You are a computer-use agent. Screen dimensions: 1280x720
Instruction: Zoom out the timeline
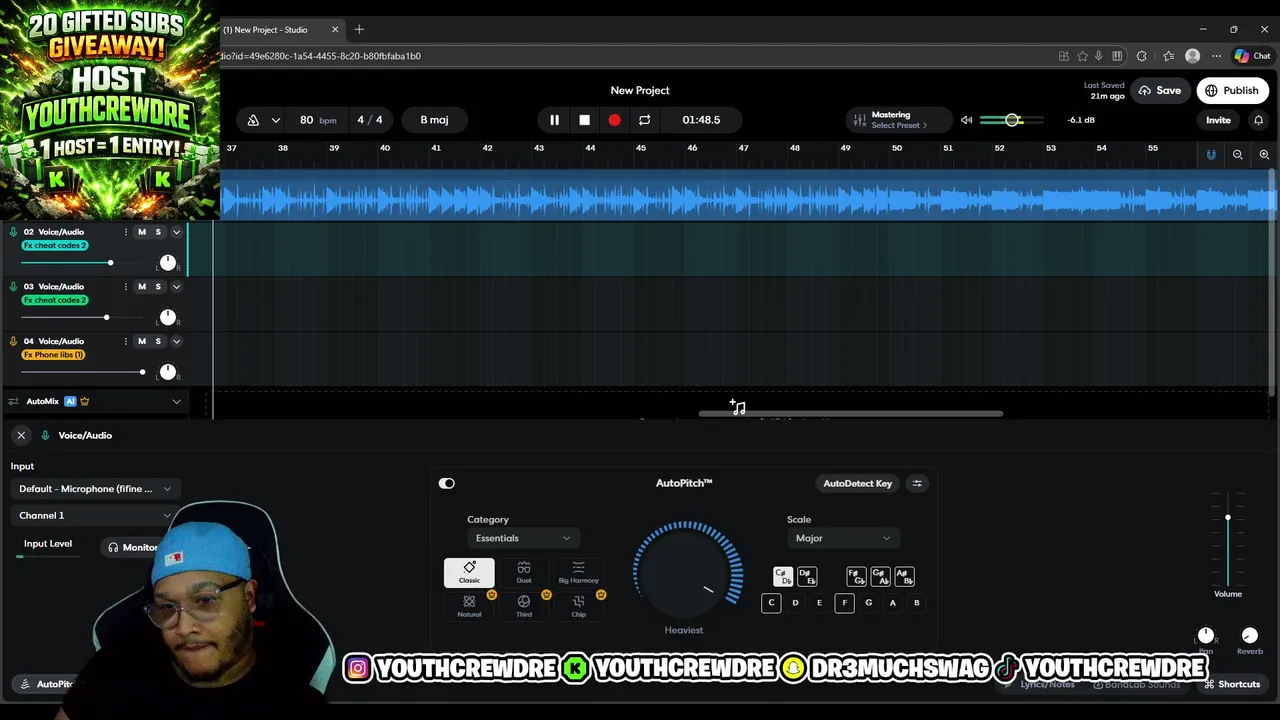click(1238, 154)
